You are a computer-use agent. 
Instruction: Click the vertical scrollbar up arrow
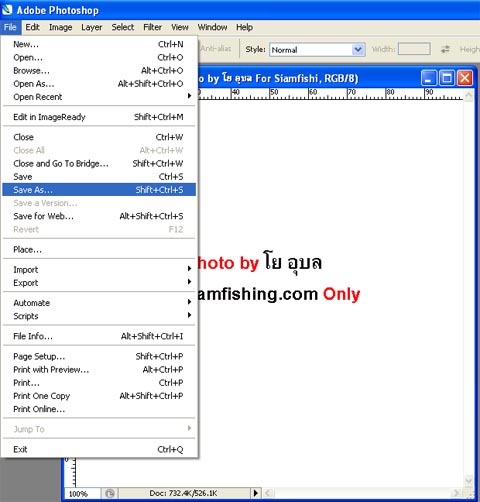pos(469,96)
